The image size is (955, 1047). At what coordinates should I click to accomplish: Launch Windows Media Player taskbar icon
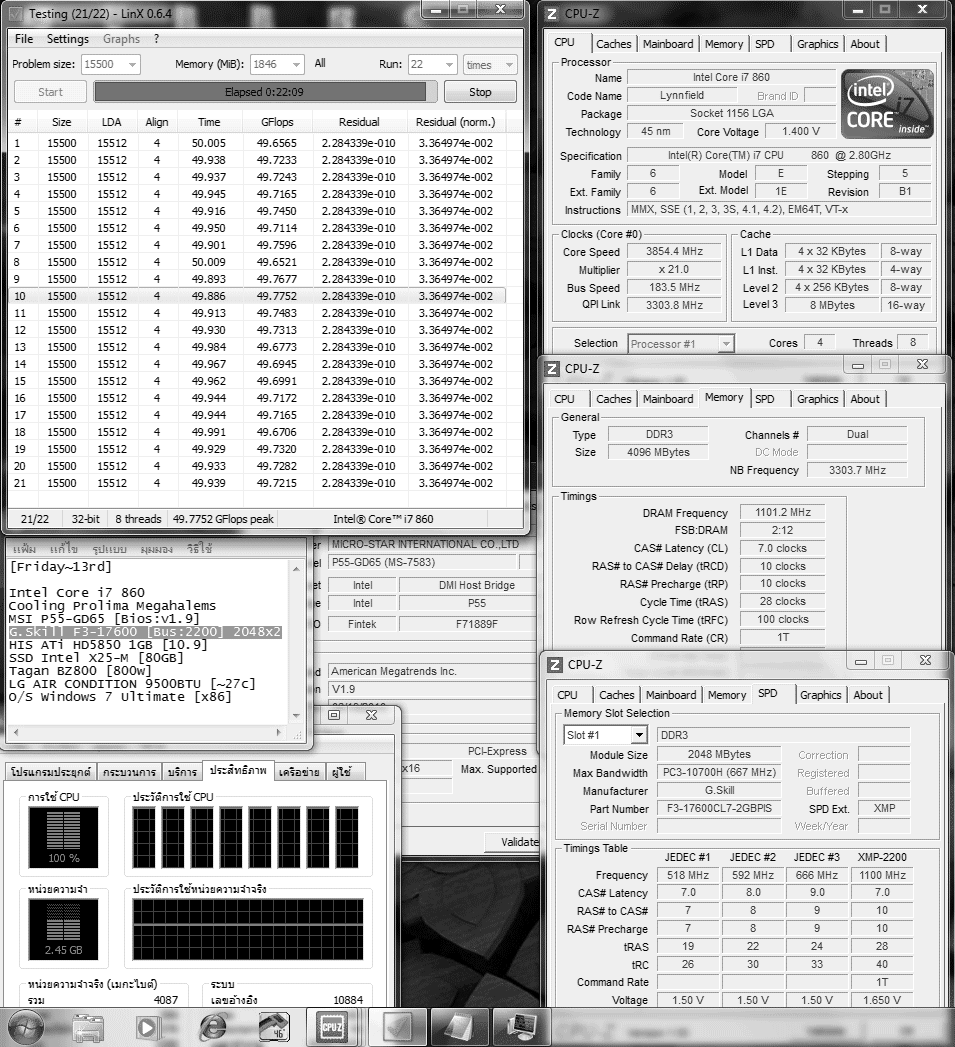point(147,1028)
